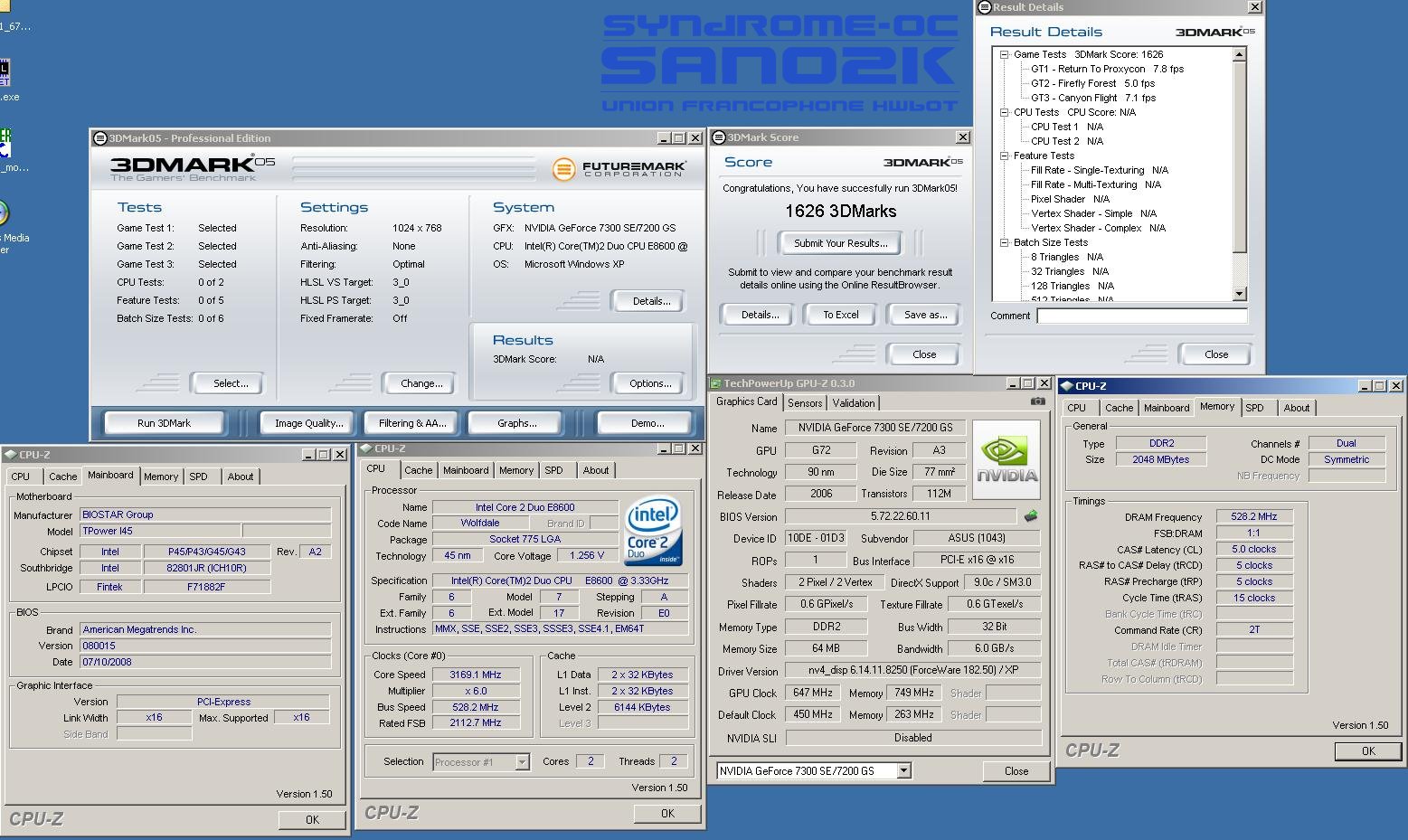1408x840 pixels.
Task: Click the Result Details window title icon
Action: (x=985, y=7)
